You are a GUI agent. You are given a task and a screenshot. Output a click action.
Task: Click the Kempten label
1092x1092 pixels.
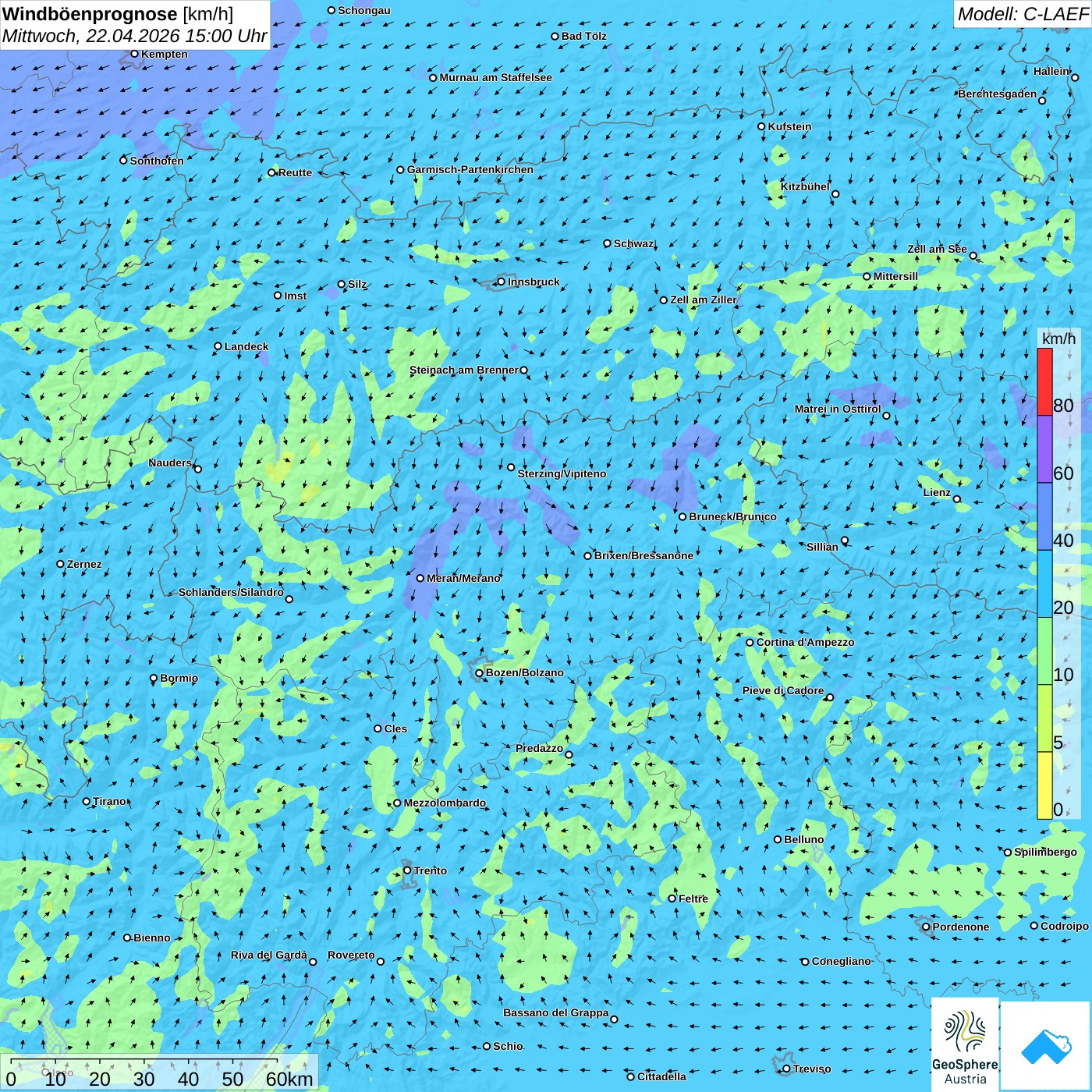(165, 54)
